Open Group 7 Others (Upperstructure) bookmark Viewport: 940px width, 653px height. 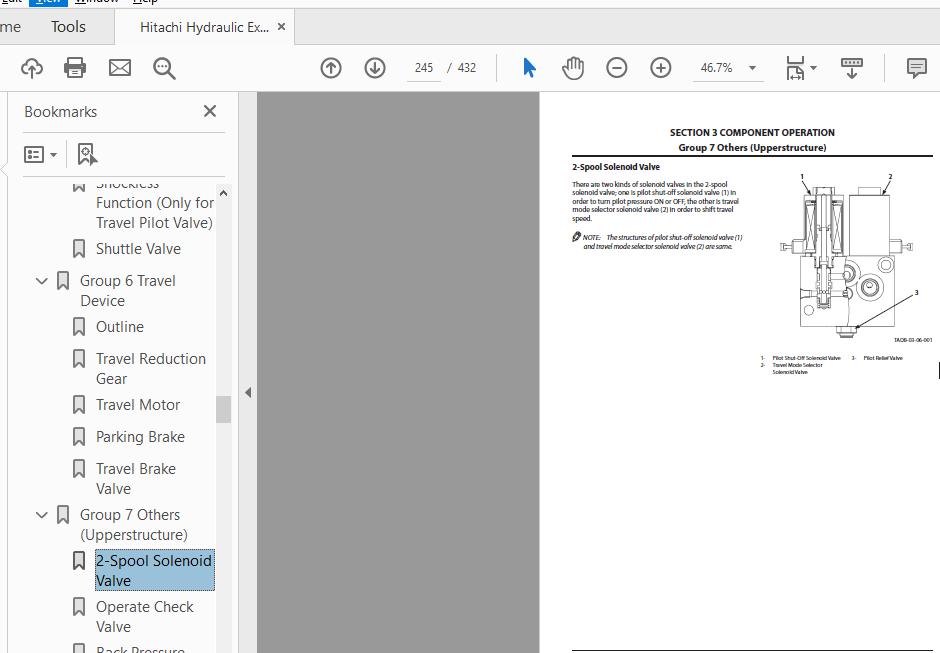(133, 525)
